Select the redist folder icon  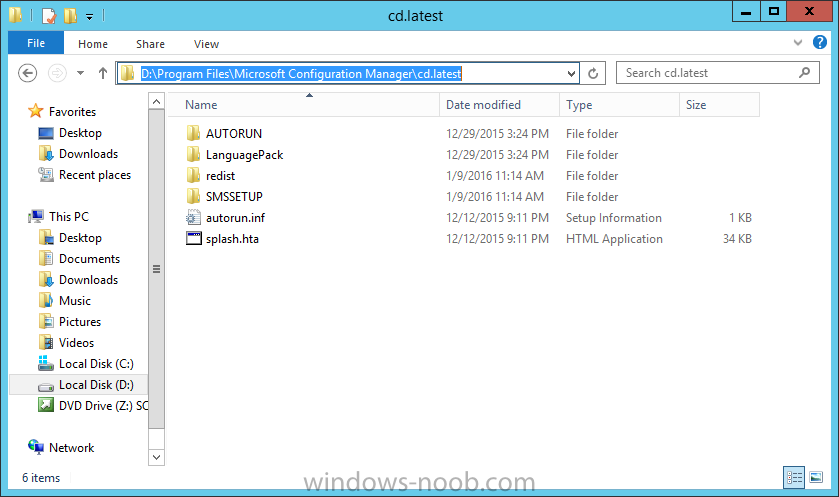click(x=193, y=175)
